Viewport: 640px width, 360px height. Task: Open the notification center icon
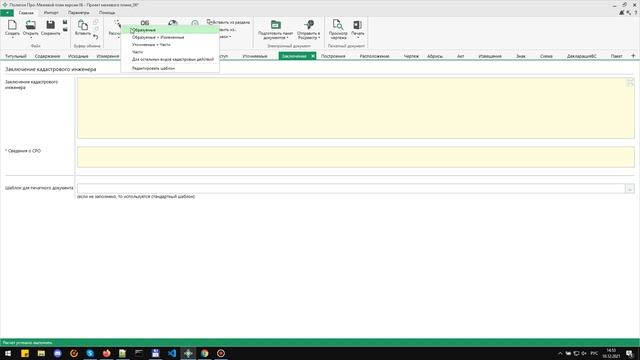[x=629, y=353]
